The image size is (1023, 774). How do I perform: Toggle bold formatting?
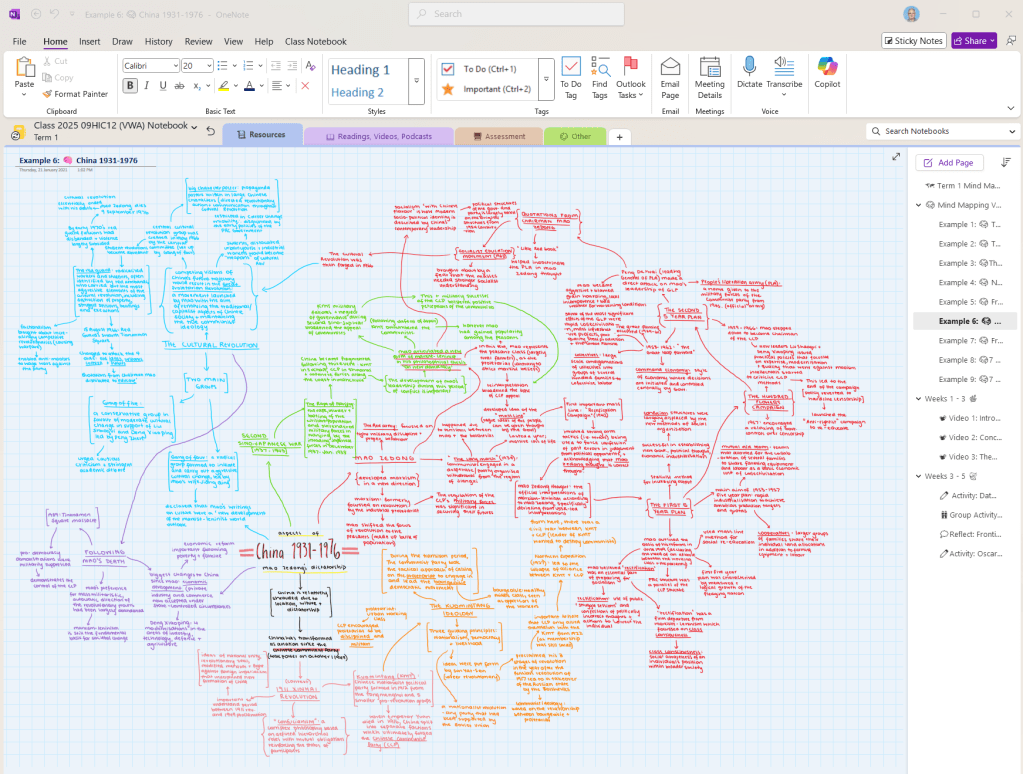point(130,86)
